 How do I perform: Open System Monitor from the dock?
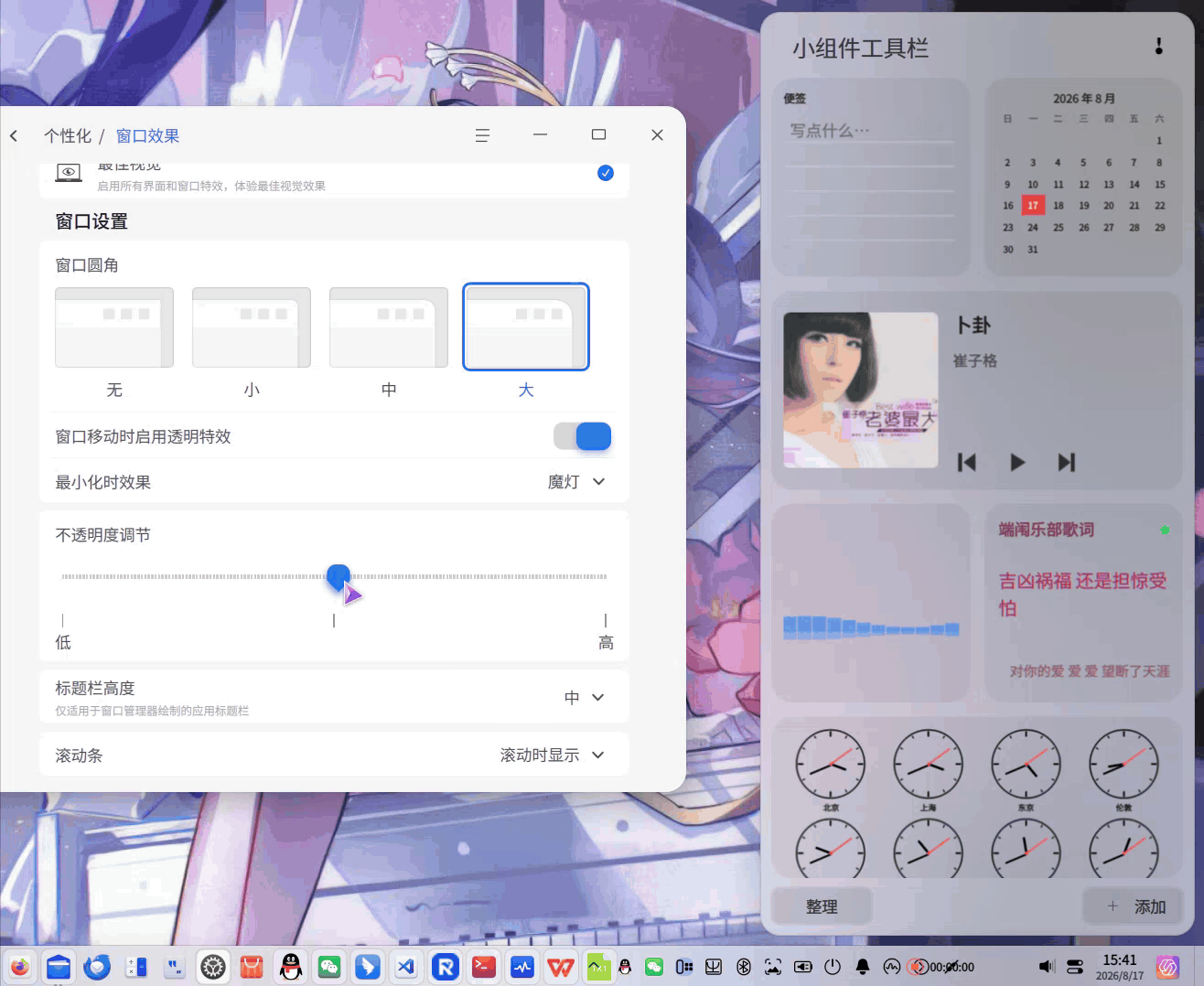[x=522, y=967]
